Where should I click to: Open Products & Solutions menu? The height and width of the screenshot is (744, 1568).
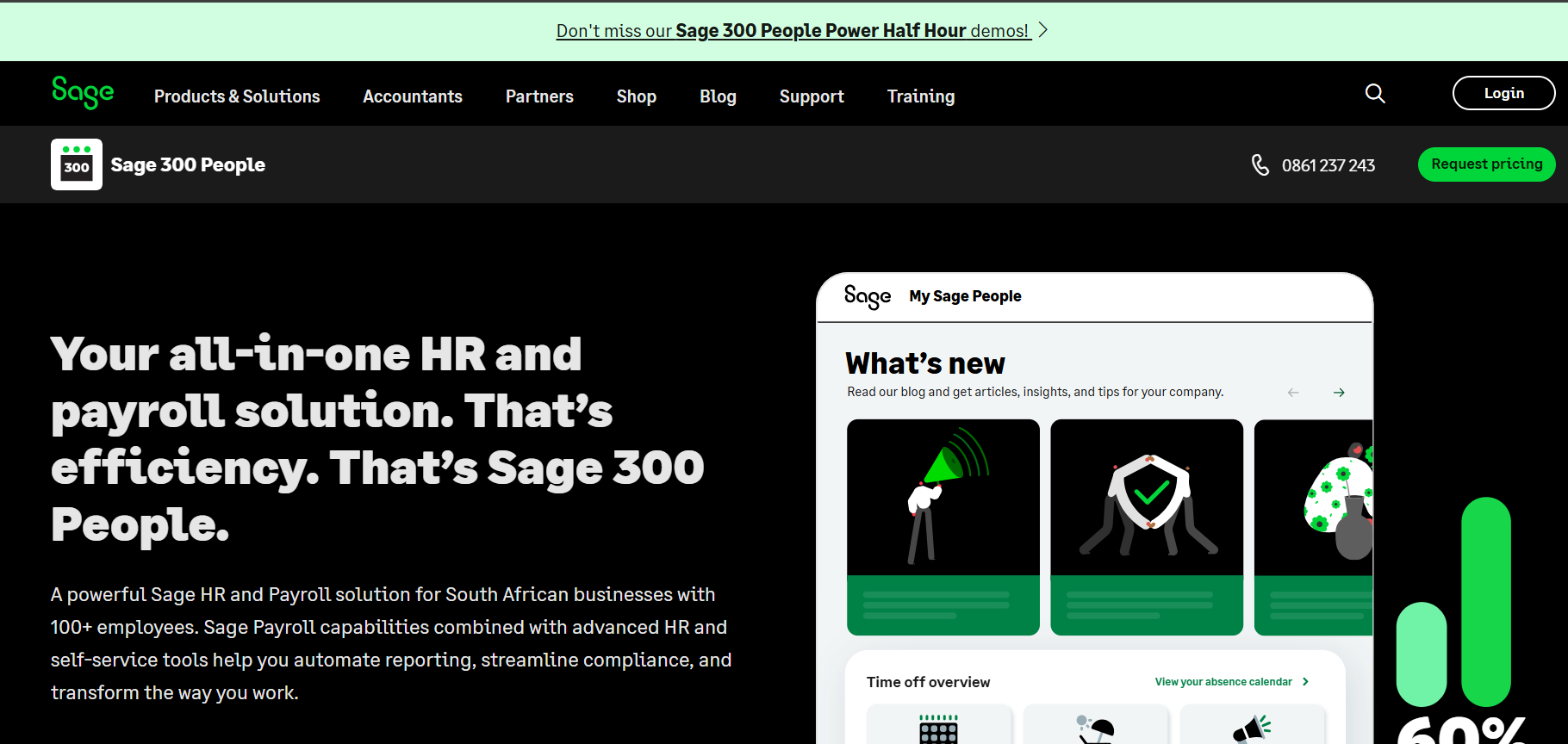pos(237,96)
